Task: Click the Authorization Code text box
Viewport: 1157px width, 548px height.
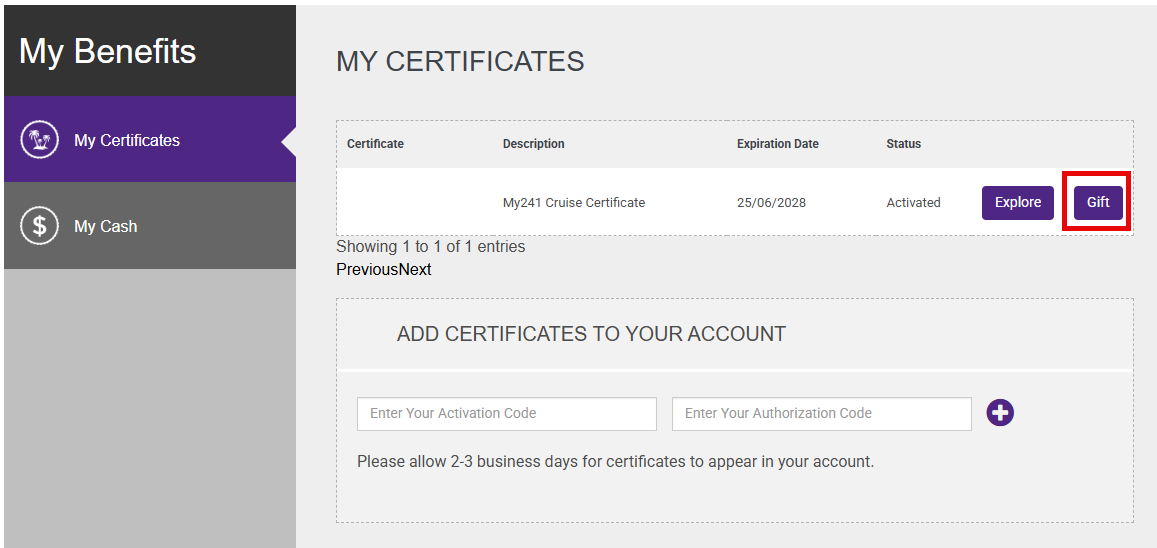Action: (x=821, y=413)
